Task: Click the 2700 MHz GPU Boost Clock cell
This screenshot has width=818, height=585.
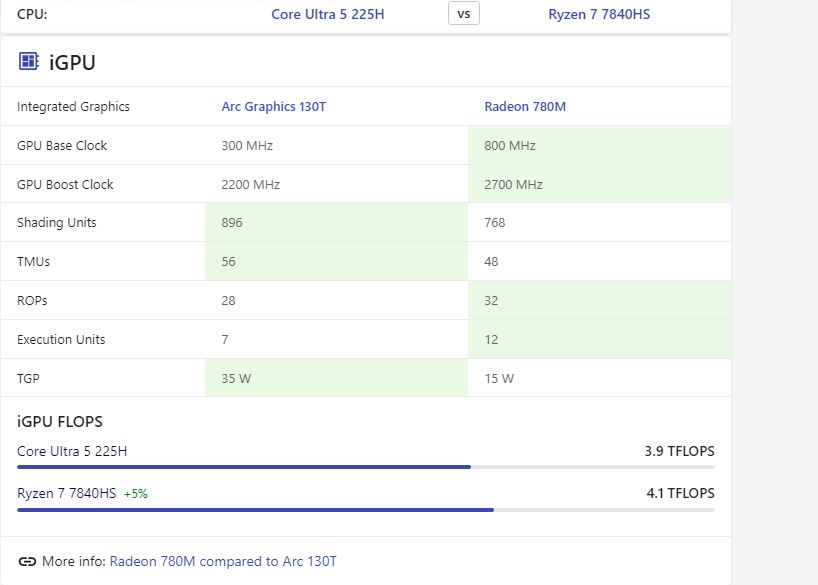Action: tap(599, 185)
